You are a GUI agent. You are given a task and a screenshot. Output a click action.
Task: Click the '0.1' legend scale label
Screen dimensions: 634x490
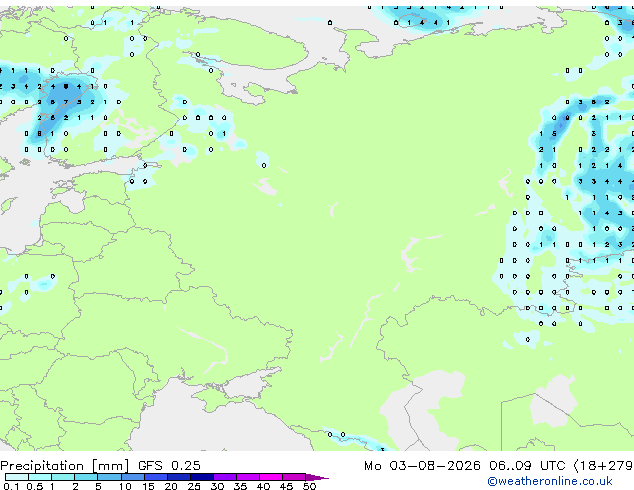pos(11,486)
